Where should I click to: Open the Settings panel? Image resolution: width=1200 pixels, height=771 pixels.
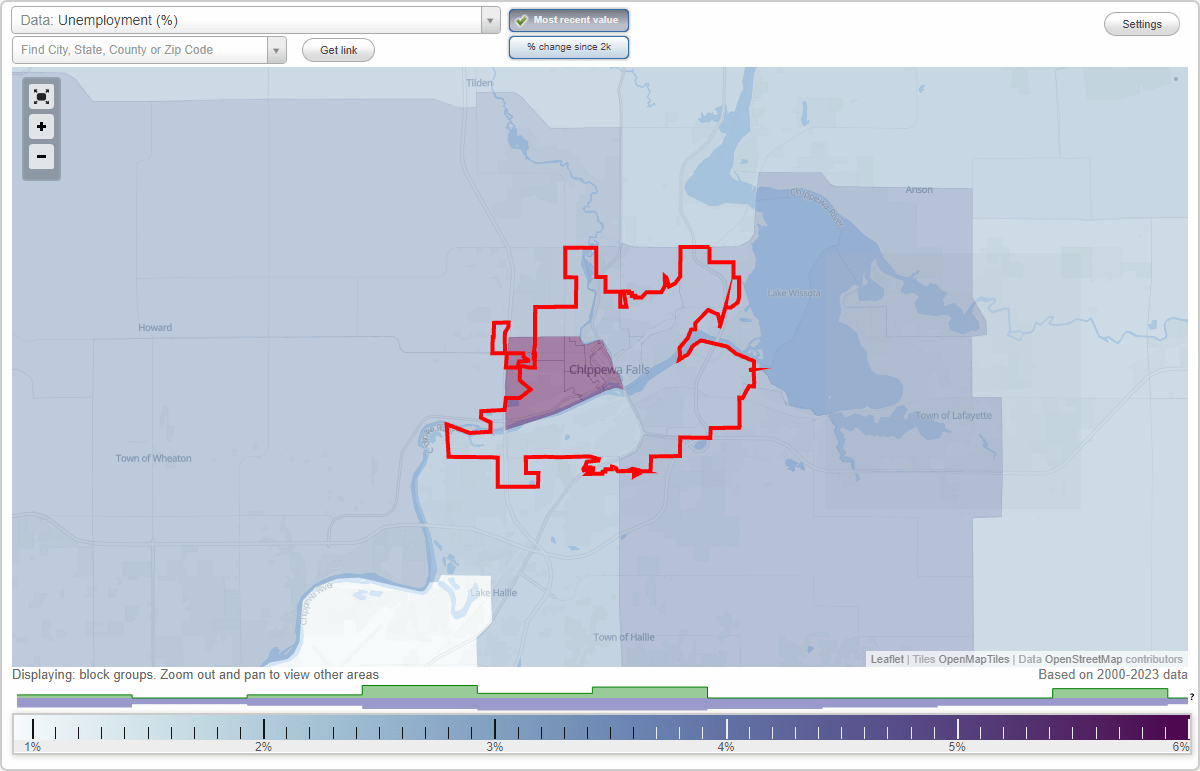(x=1141, y=23)
